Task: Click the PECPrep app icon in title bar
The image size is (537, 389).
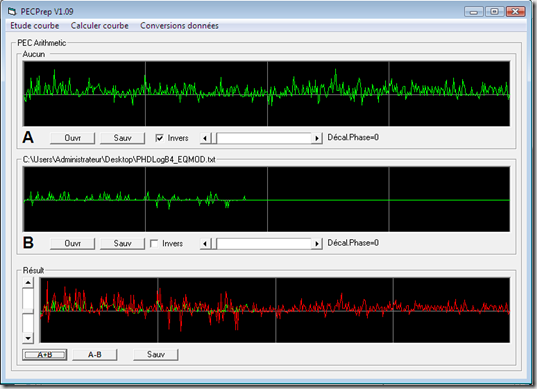Action: (x=12, y=12)
